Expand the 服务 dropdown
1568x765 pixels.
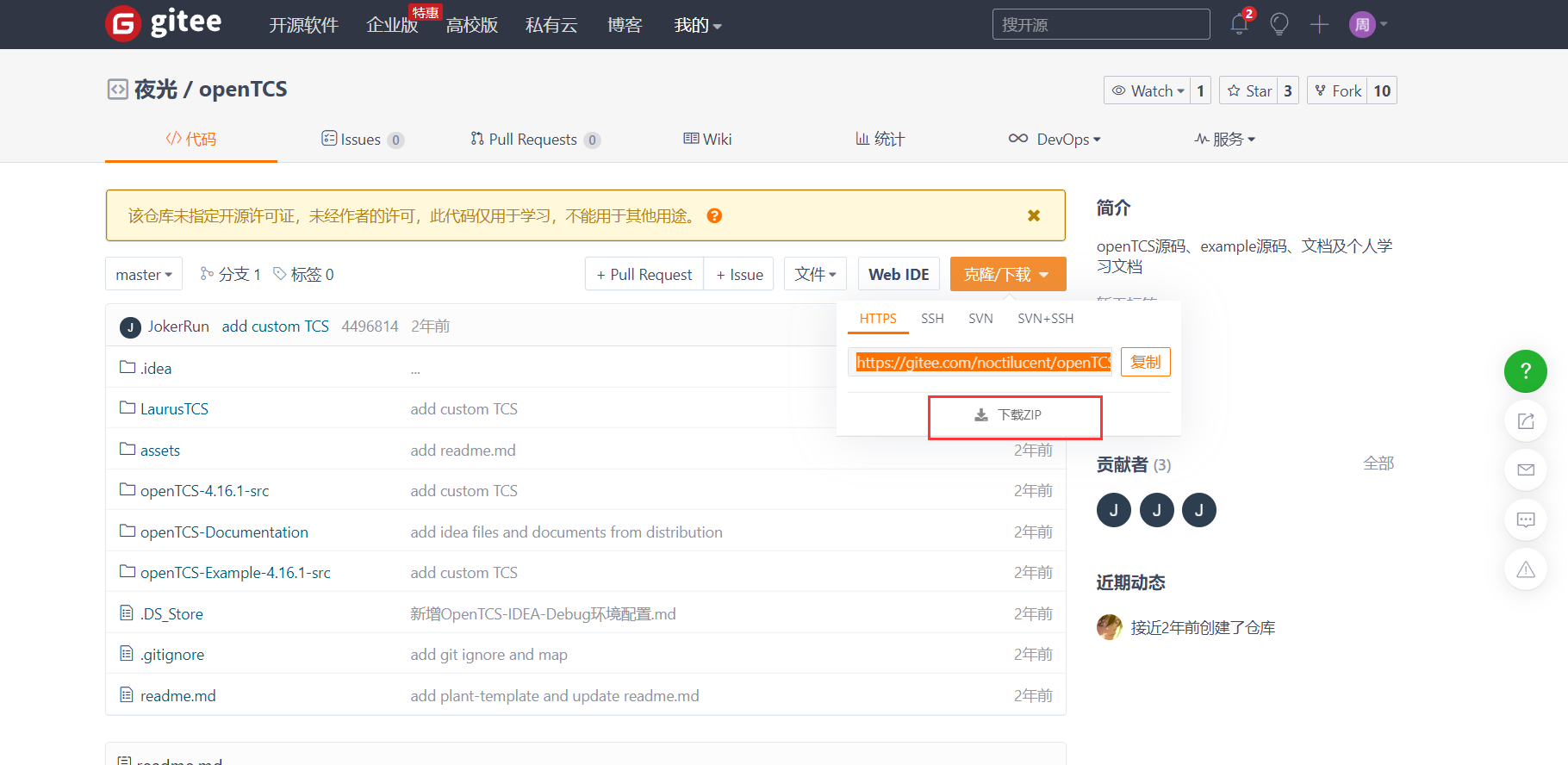[x=1224, y=139]
